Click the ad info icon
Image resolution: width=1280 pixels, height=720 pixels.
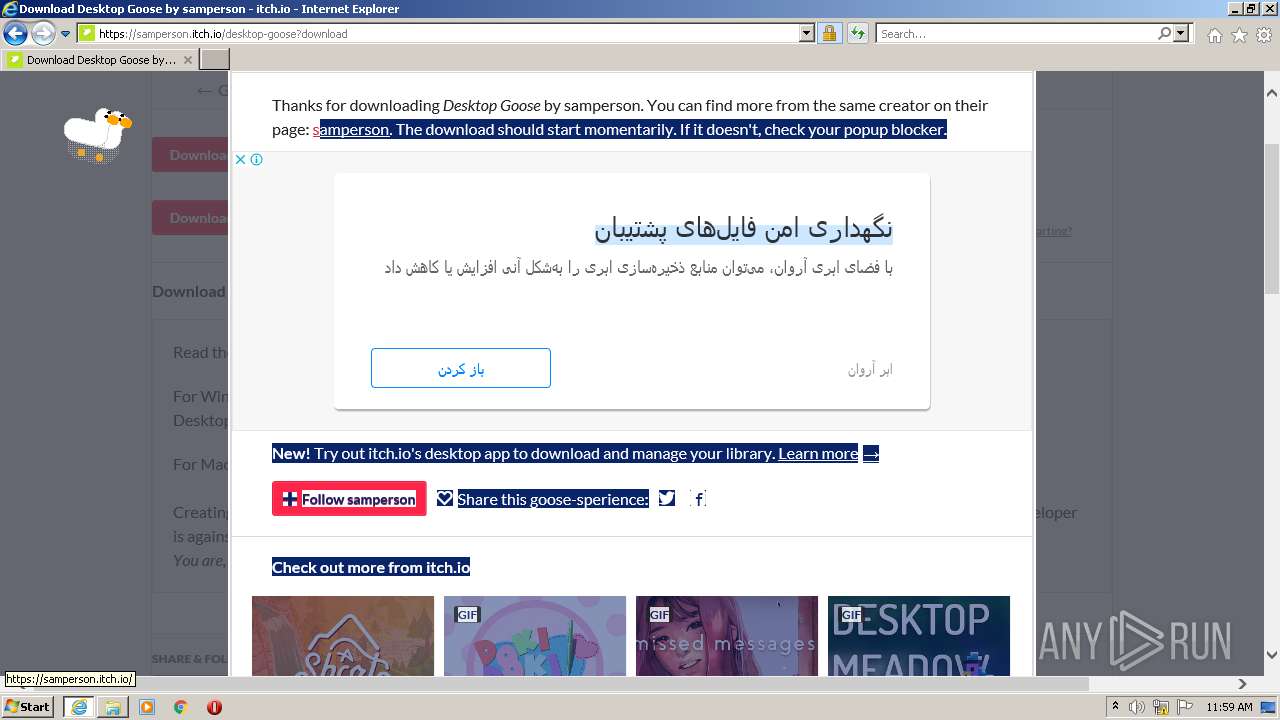[x=257, y=159]
